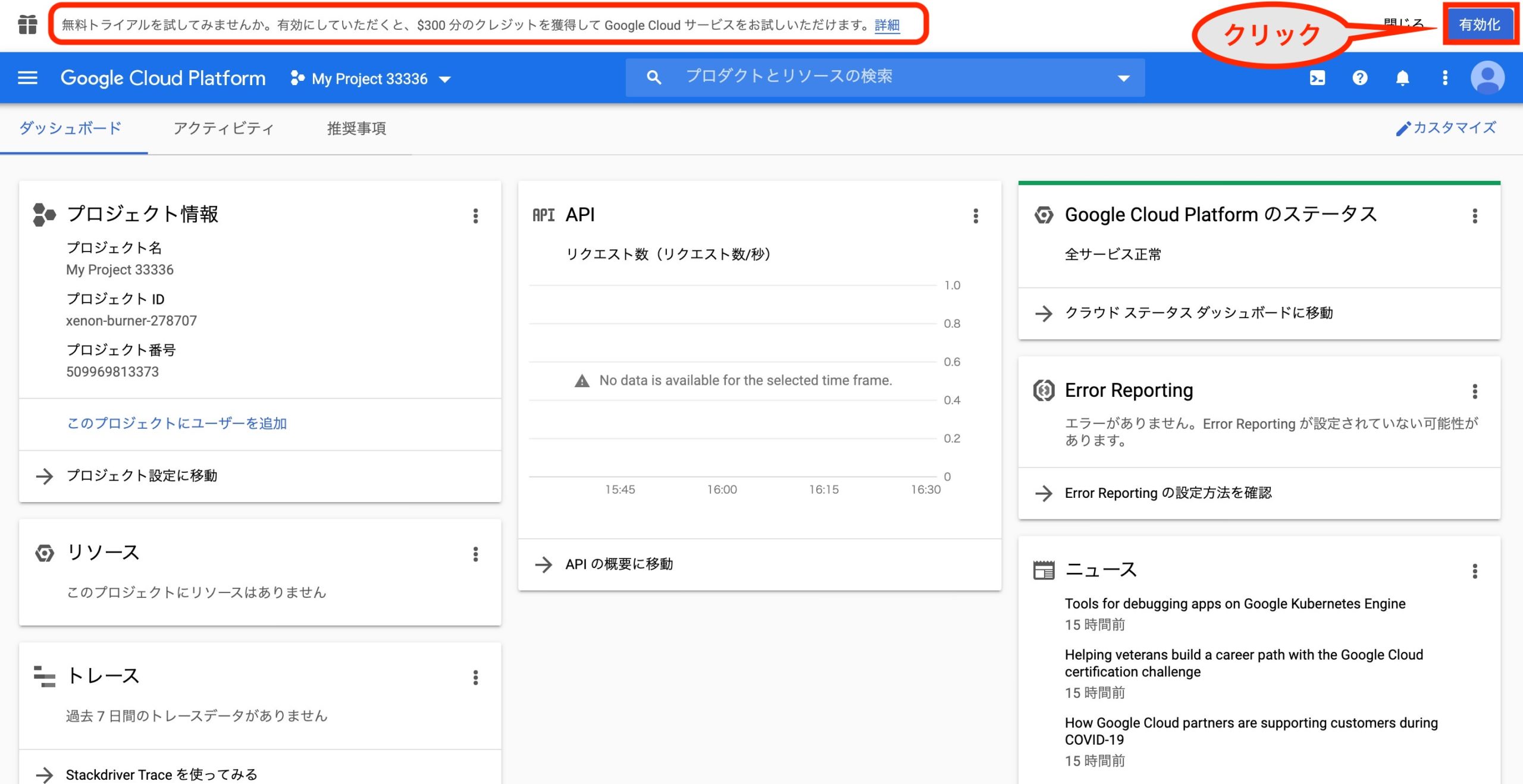
Task: Switch to the ダッシュボード tab
Action: (x=71, y=128)
